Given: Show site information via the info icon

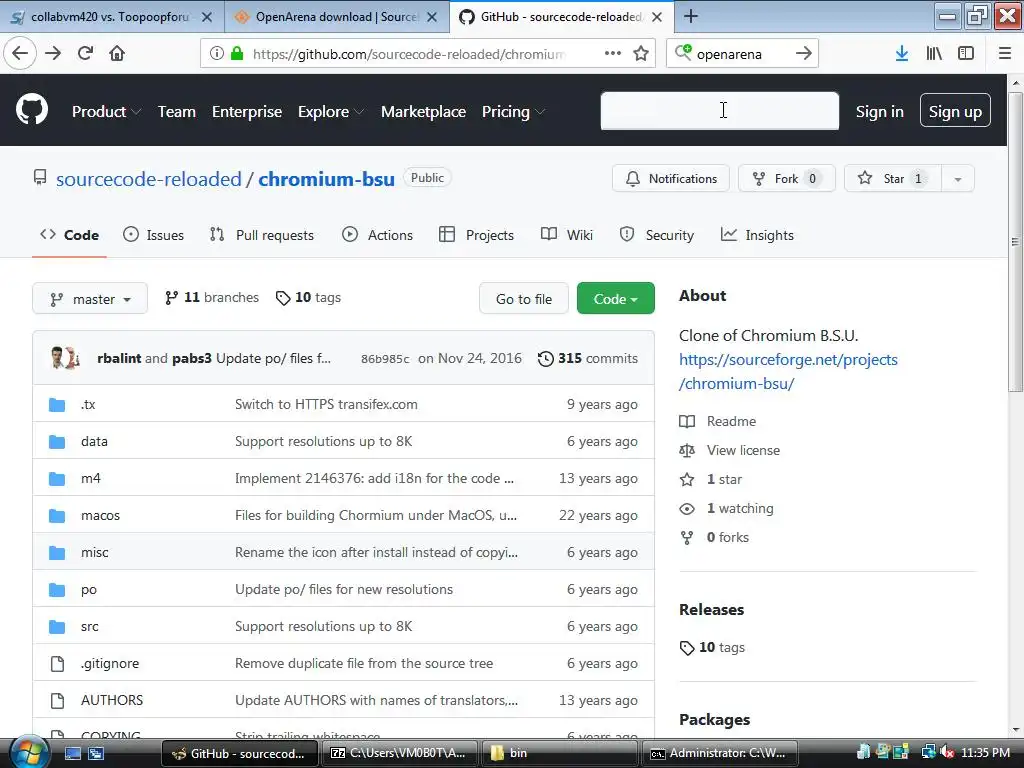Looking at the screenshot, I should point(217,53).
